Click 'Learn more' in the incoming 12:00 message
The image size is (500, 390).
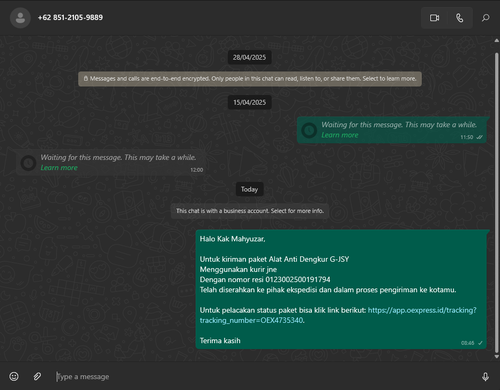(59, 168)
